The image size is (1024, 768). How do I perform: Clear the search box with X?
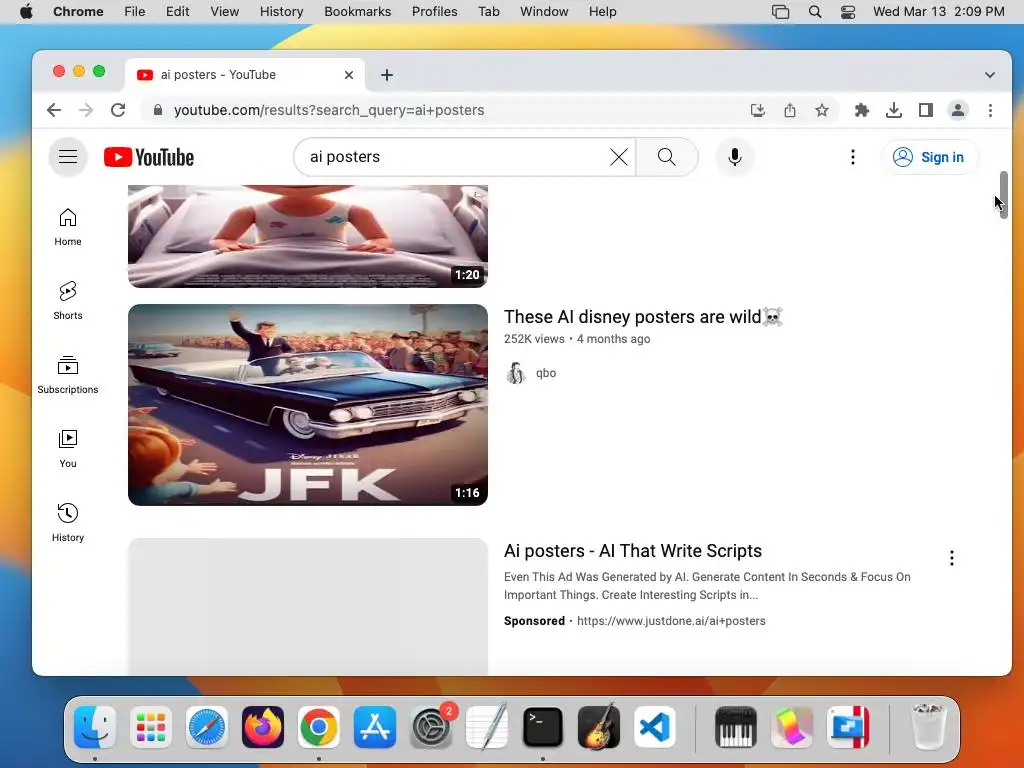point(618,157)
